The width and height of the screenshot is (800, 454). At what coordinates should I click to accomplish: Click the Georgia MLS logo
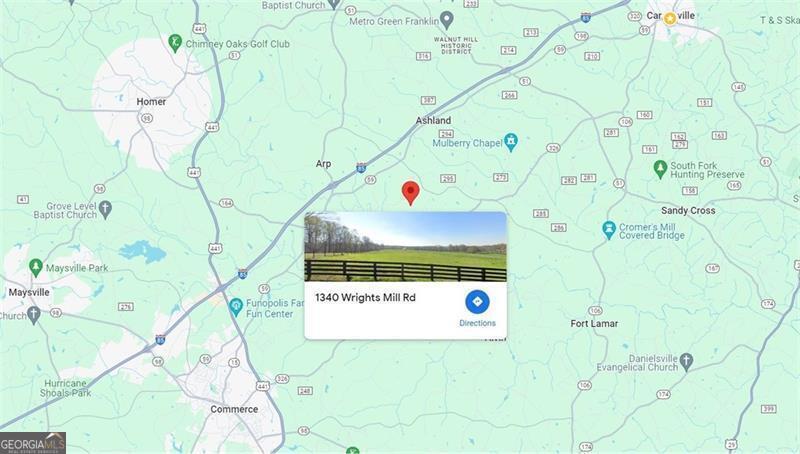33,443
